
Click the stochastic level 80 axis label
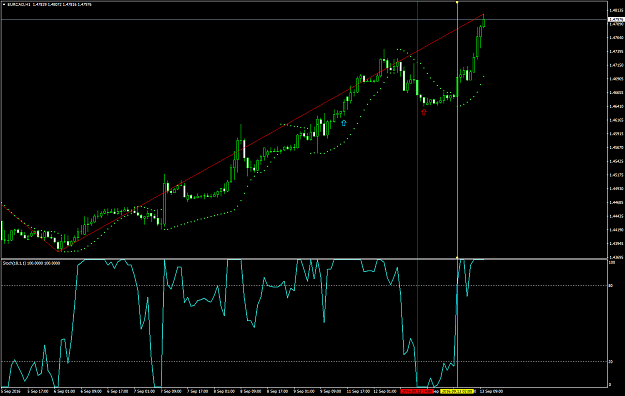point(611,286)
